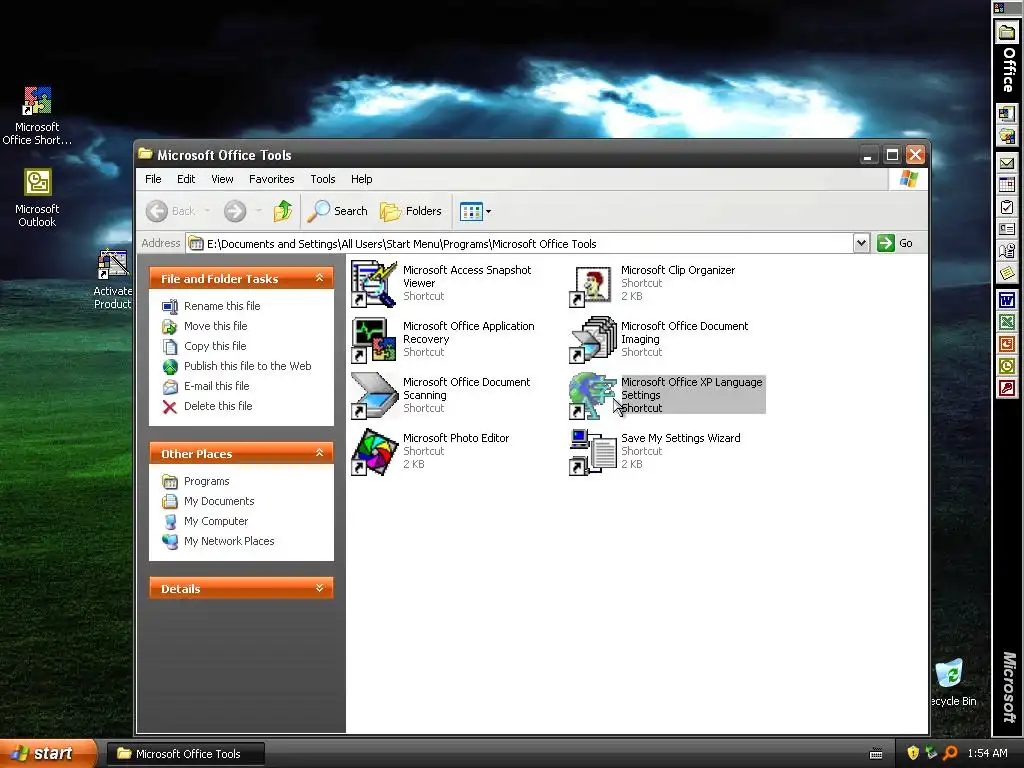1024x768 pixels.
Task: Select the Microsoft Clip Organizer shortcut icon
Action: (x=592, y=283)
